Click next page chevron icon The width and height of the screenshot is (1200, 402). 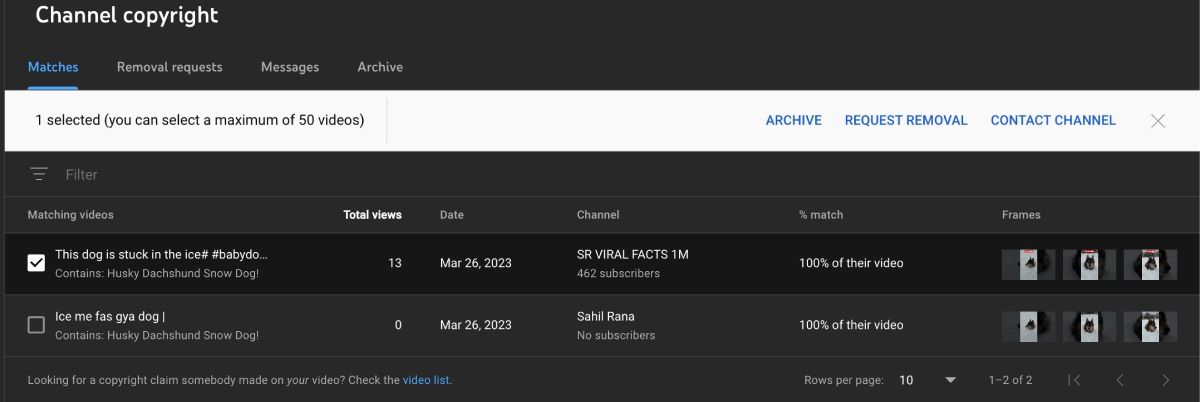tap(1165, 380)
